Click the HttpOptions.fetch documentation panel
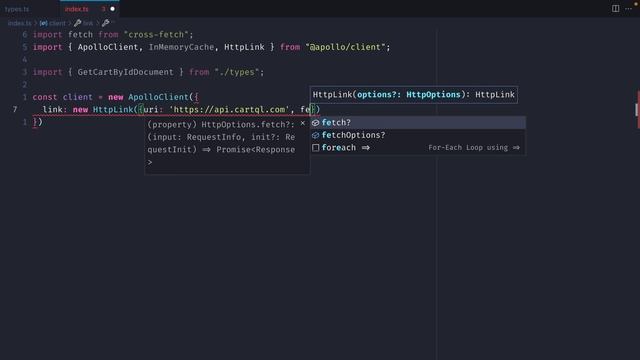This screenshot has width=640, height=360. (x=227, y=146)
